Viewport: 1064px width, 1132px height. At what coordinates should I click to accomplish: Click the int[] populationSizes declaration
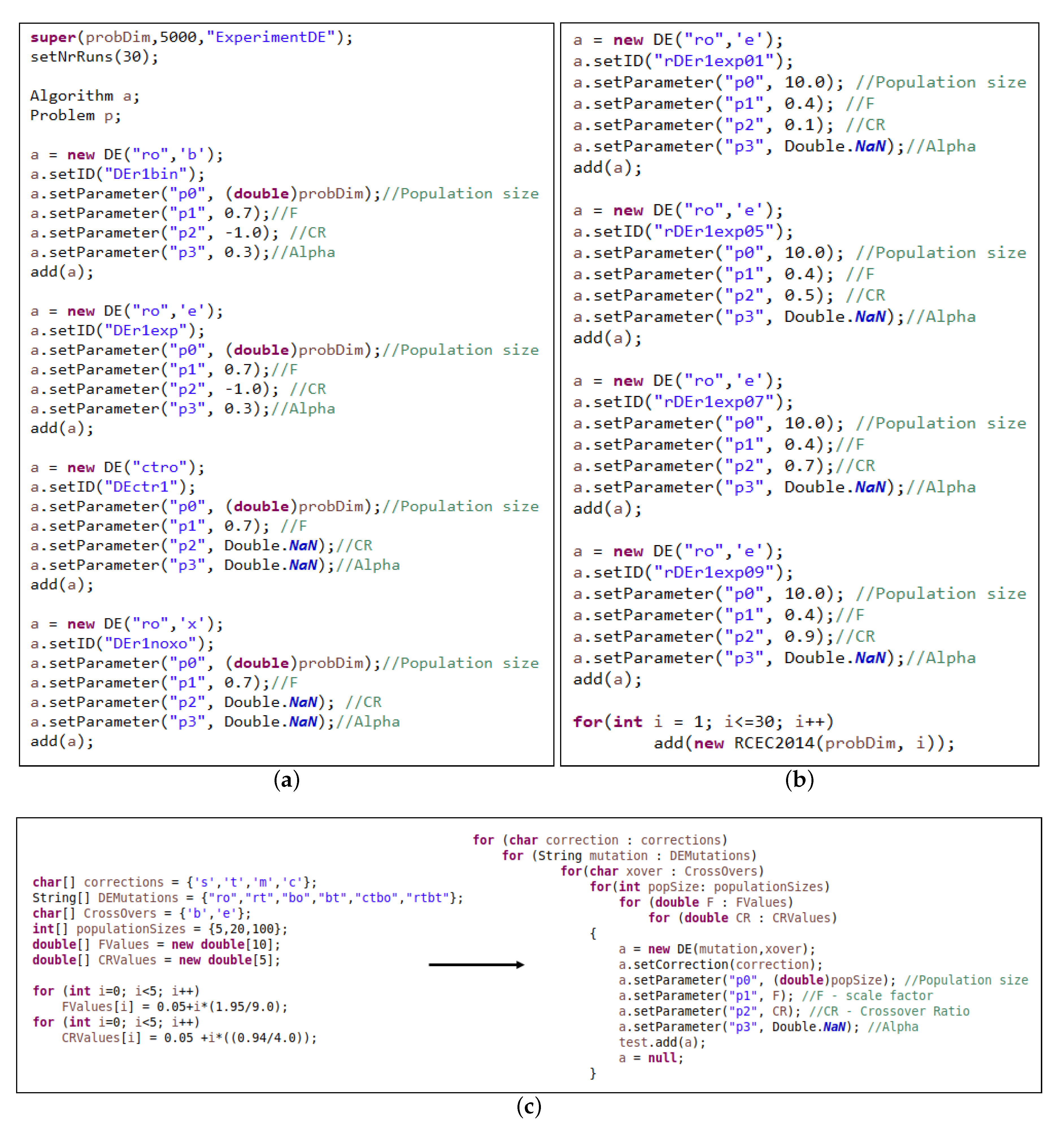[x=159, y=929]
